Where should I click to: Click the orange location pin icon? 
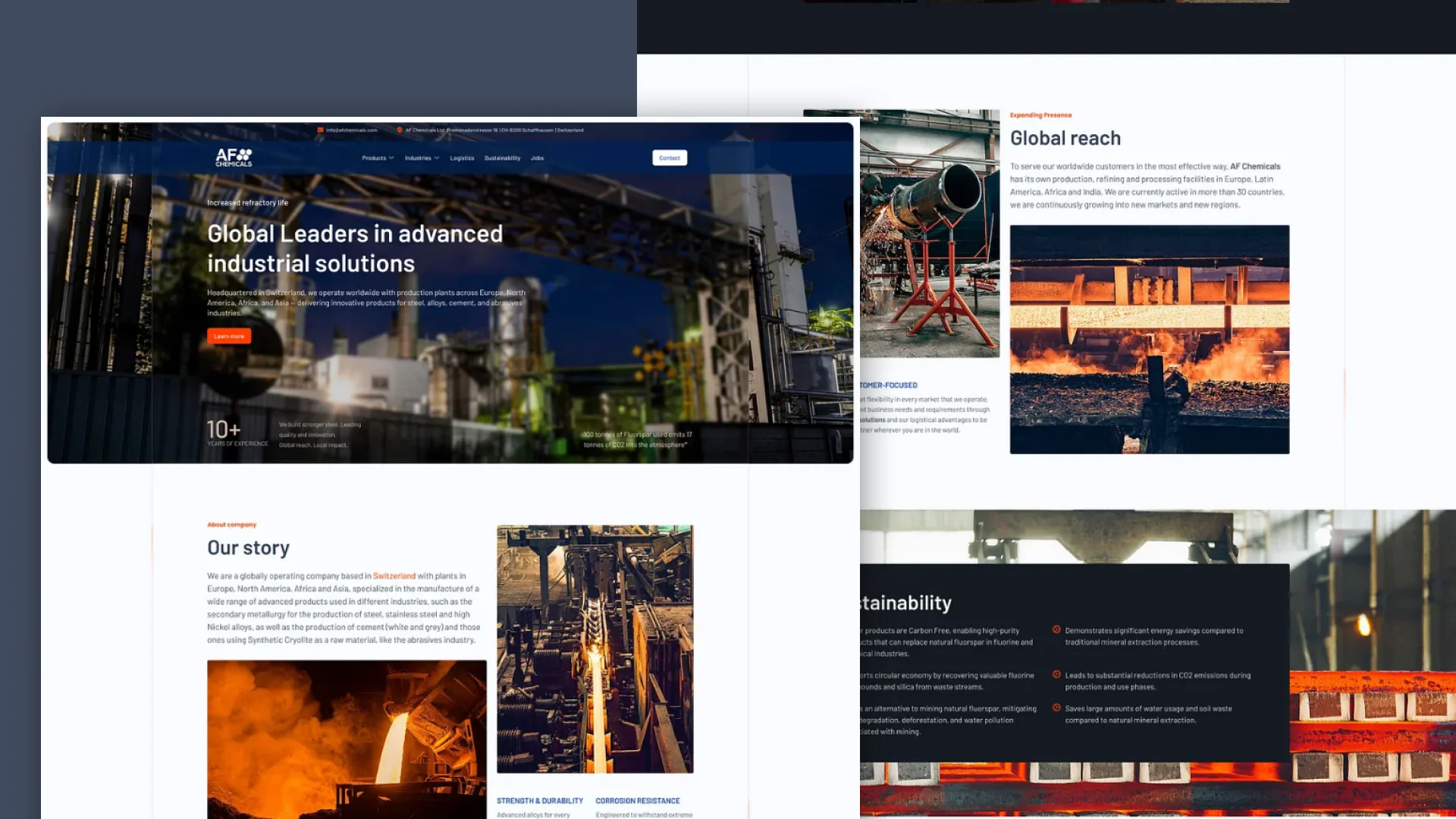pos(400,130)
